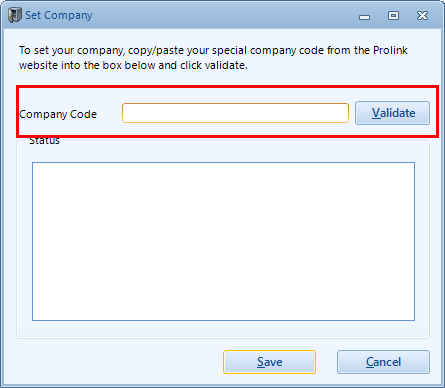Click the Set Company app icon in title bar

pos(14,15)
